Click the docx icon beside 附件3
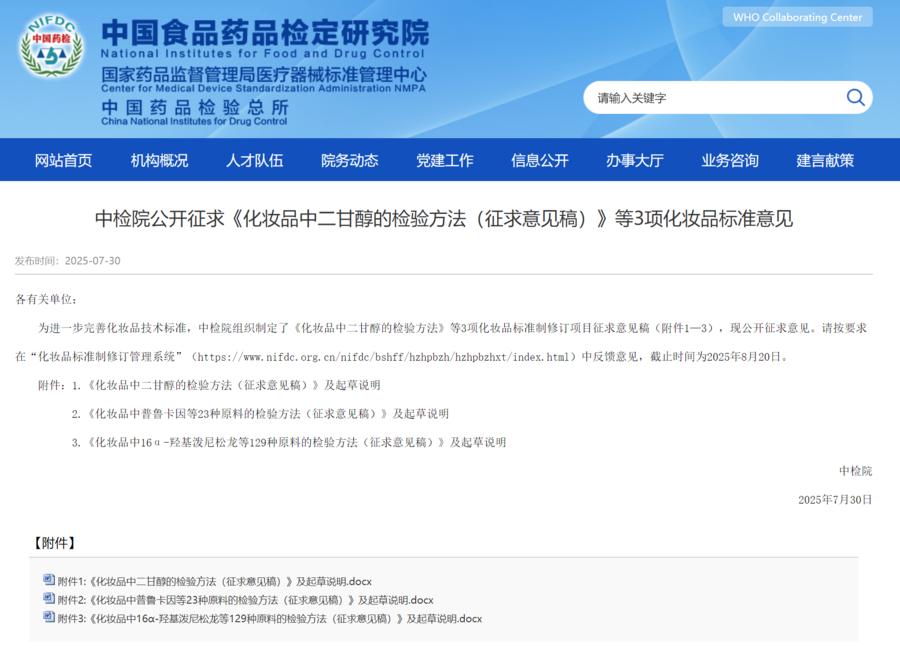This screenshot has width=900, height=657. pyautogui.click(x=49, y=618)
